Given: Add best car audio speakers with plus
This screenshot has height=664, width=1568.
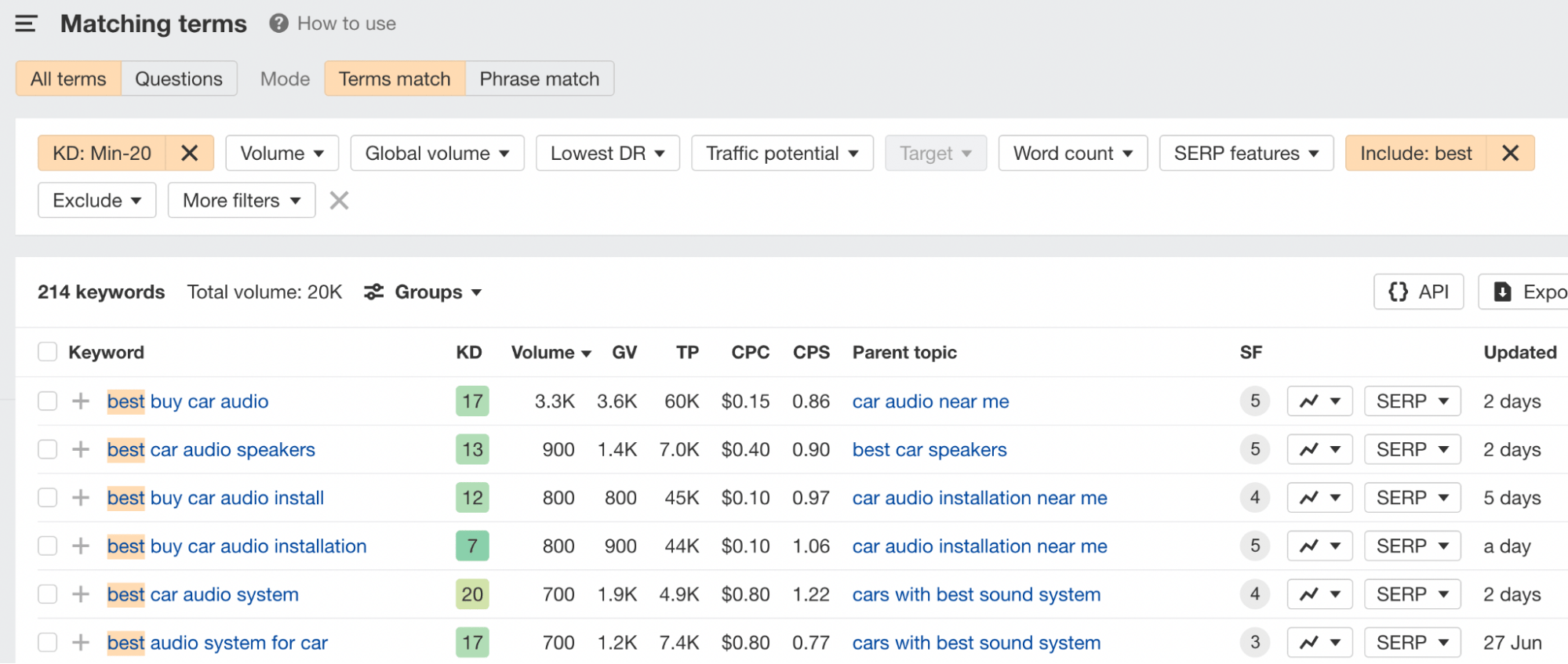Looking at the screenshot, I should [x=81, y=449].
